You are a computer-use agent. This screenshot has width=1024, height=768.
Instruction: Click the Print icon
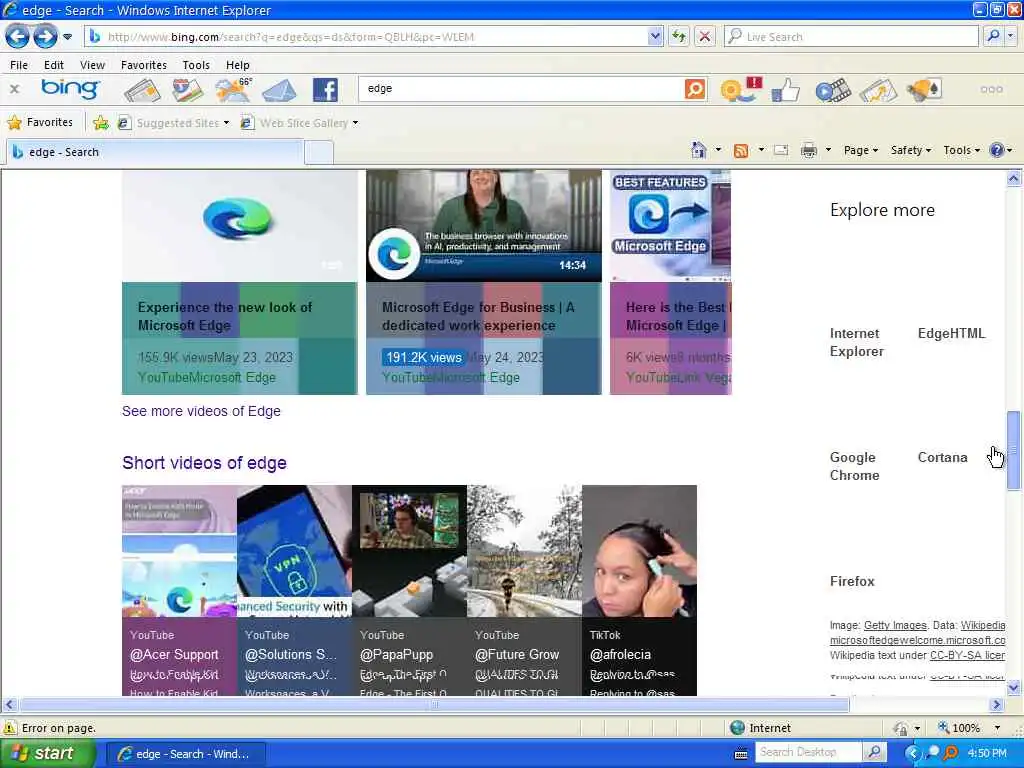click(x=808, y=150)
